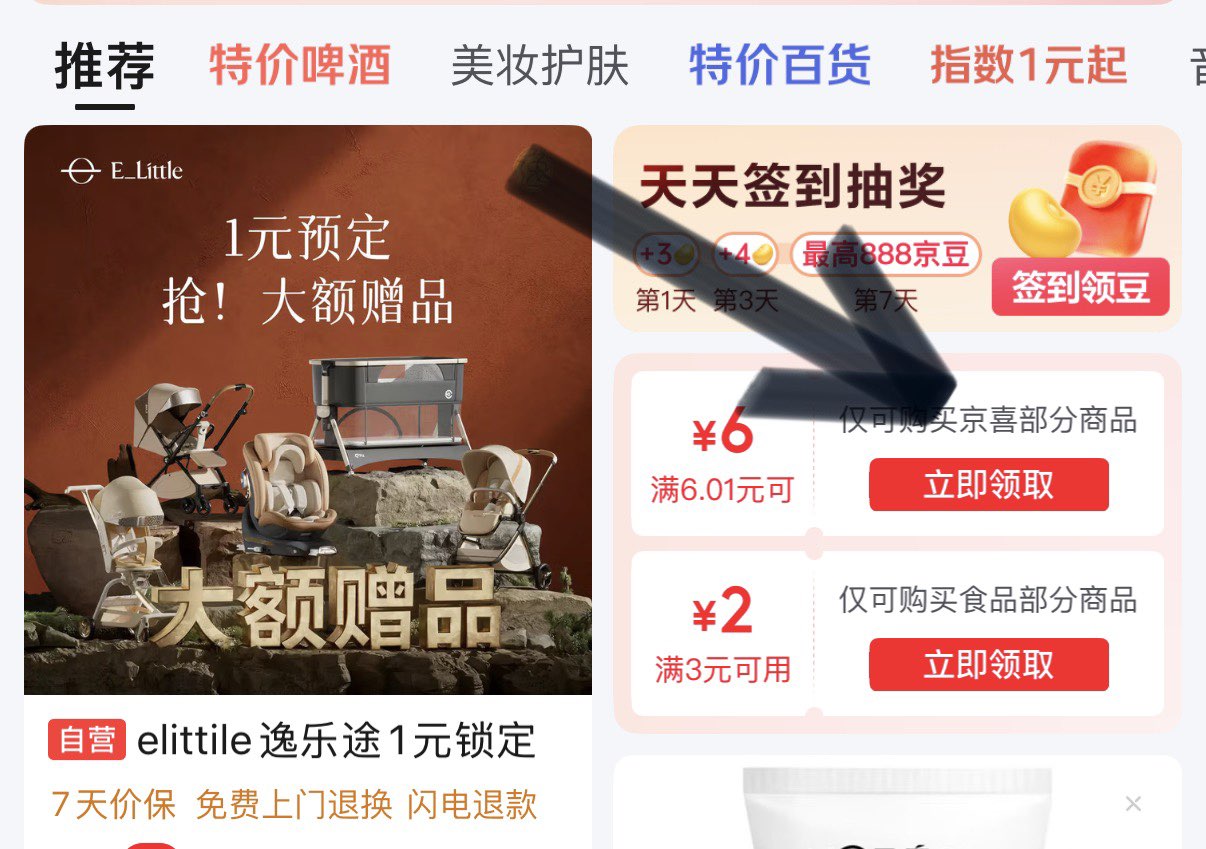Go to the 特价百货 tab

pyautogui.click(x=780, y=65)
